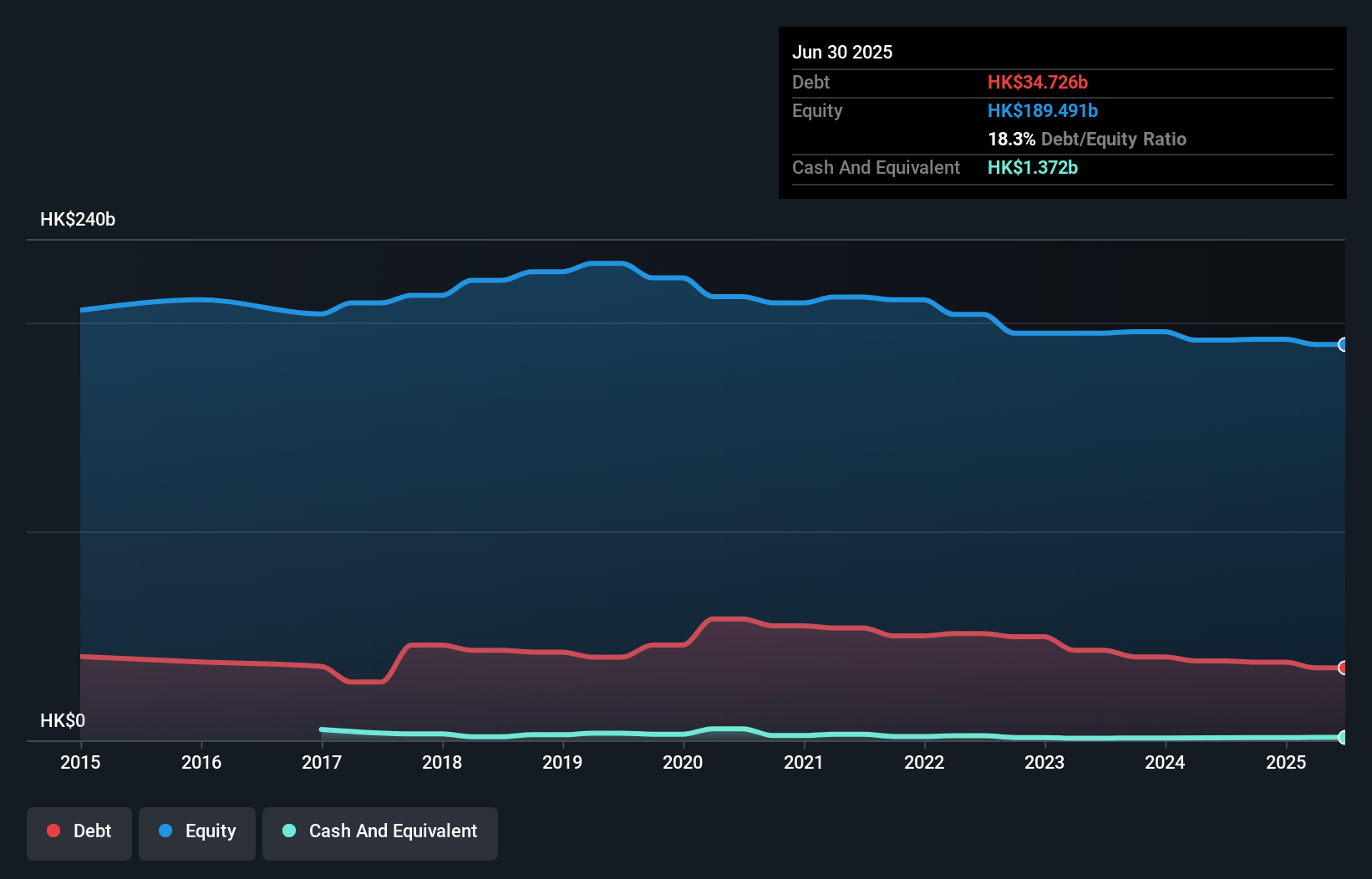The image size is (1372, 879).
Task: Open the Jun 30 2025 tooltip header
Action: point(842,52)
